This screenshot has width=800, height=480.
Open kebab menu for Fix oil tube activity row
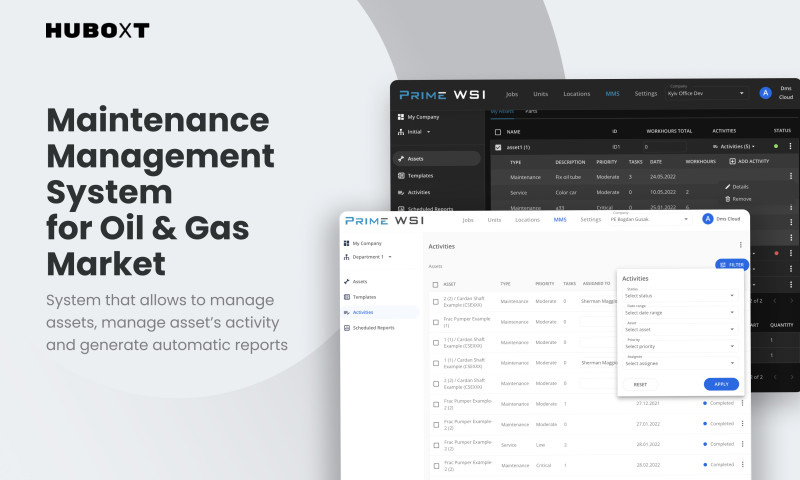[791, 176]
